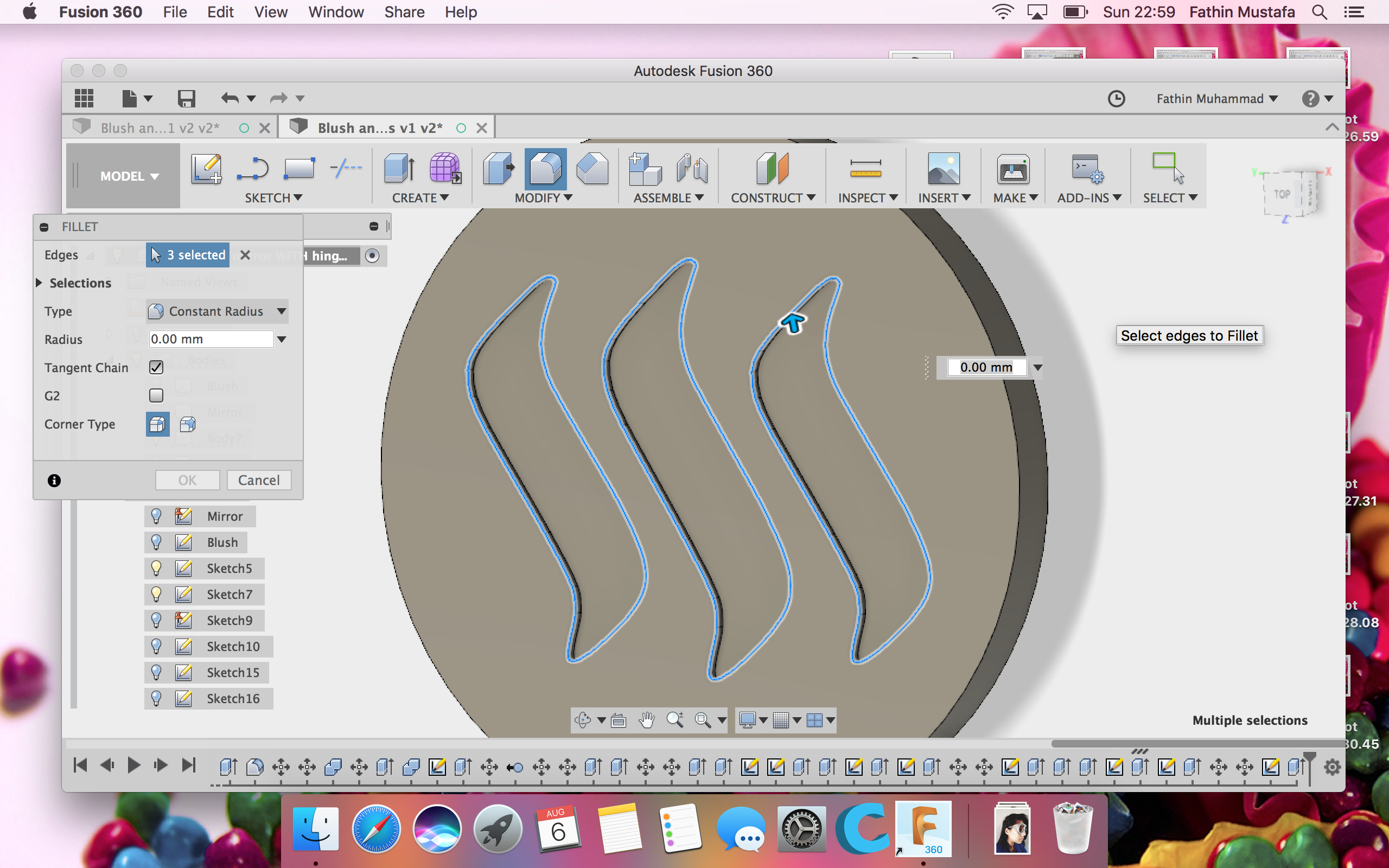Screen dimensions: 1389x868
Task: Switch to Blush an...1 v2 v2* tab
Action: pos(160,127)
